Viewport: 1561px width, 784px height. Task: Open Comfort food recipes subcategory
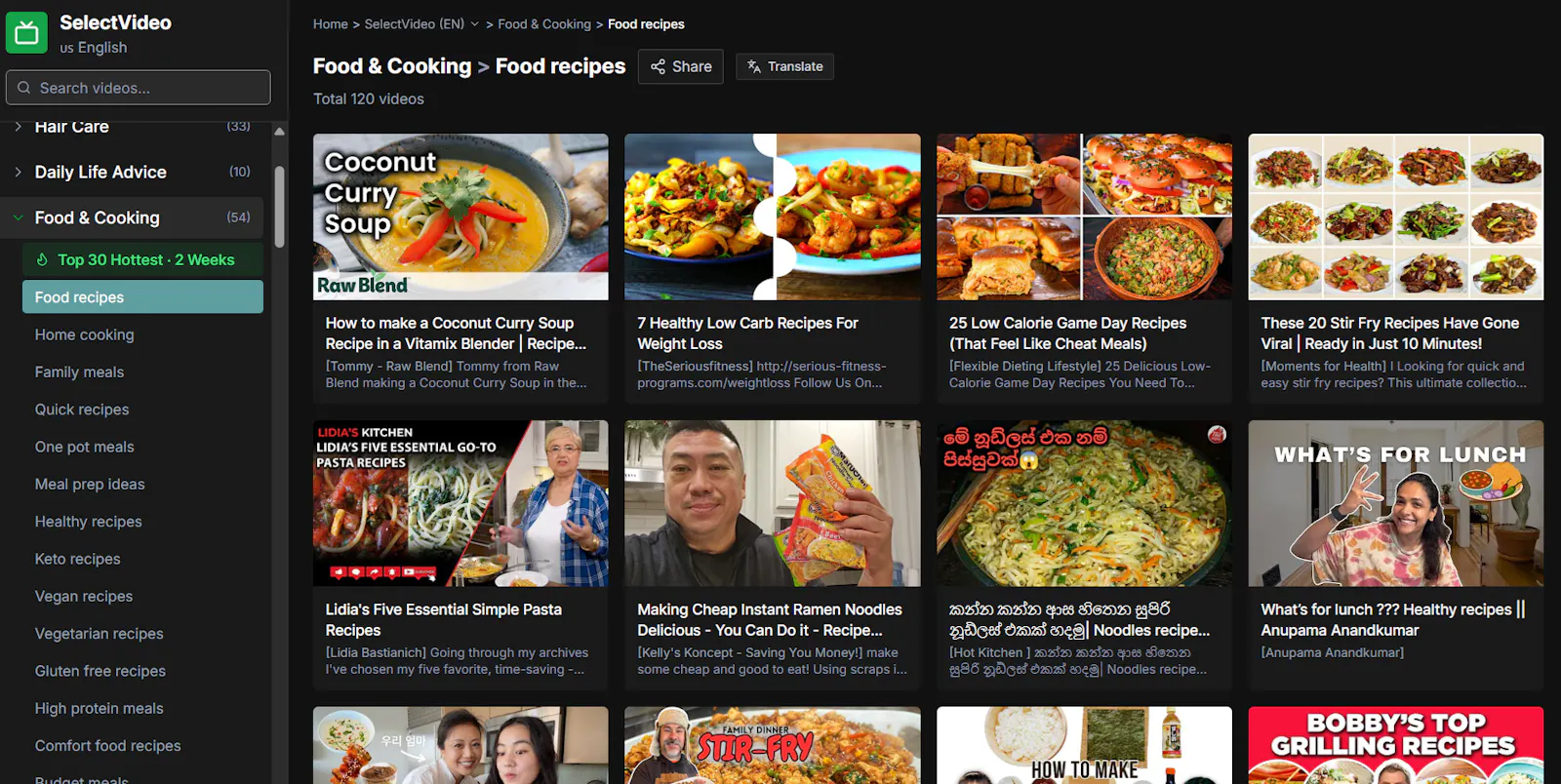point(108,746)
